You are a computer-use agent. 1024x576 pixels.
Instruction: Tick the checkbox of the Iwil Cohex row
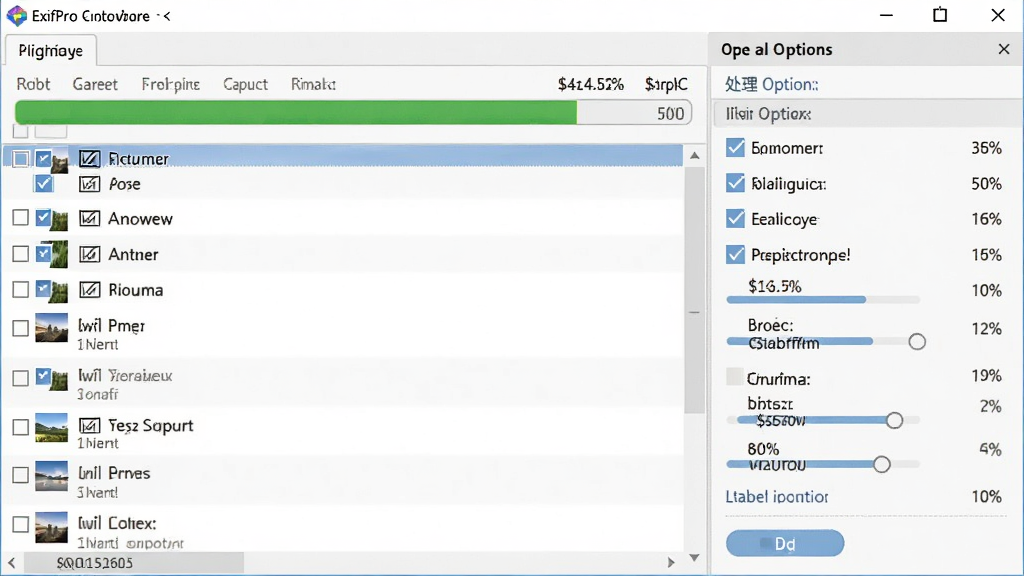point(20,524)
